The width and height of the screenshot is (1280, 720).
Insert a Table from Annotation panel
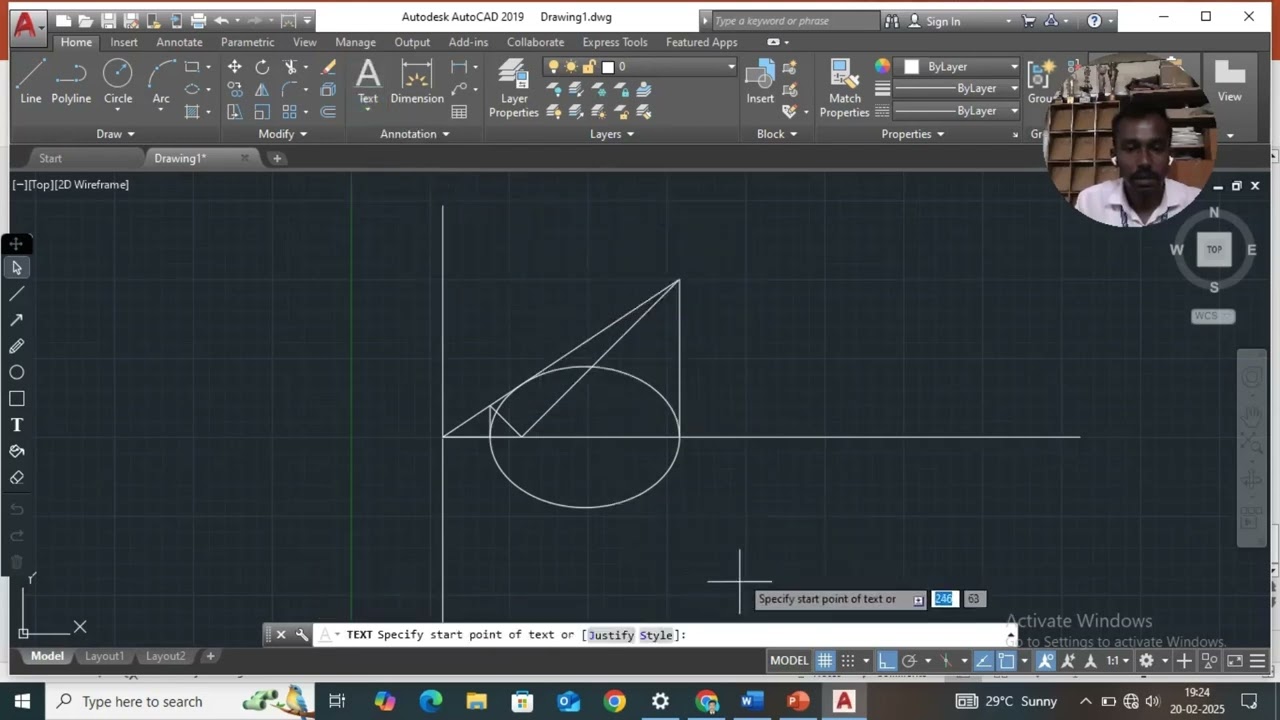click(x=459, y=112)
